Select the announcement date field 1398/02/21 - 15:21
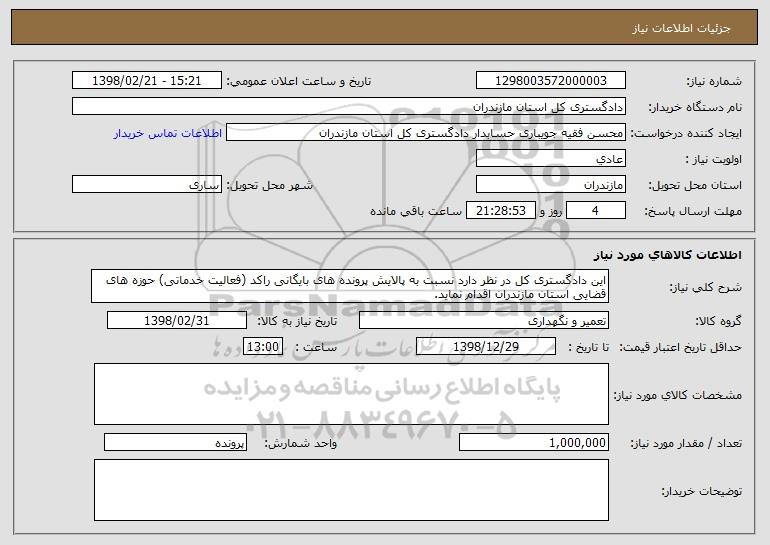The width and height of the screenshot is (770, 545). pos(147,81)
